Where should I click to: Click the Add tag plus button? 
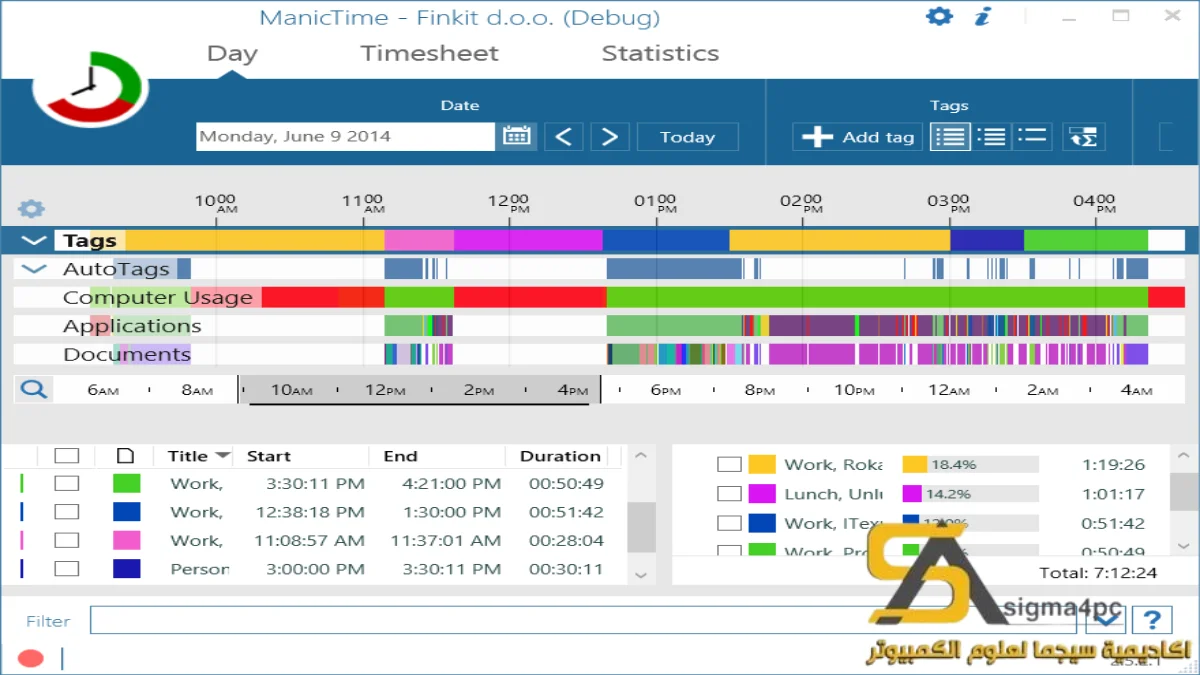(858, 137)
